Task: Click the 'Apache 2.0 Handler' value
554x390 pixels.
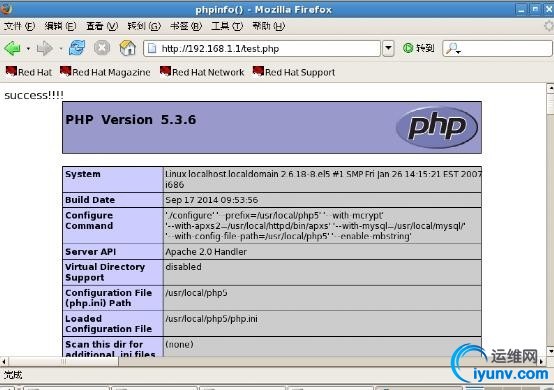Action: pyautogui.click(x=206, y=252)
